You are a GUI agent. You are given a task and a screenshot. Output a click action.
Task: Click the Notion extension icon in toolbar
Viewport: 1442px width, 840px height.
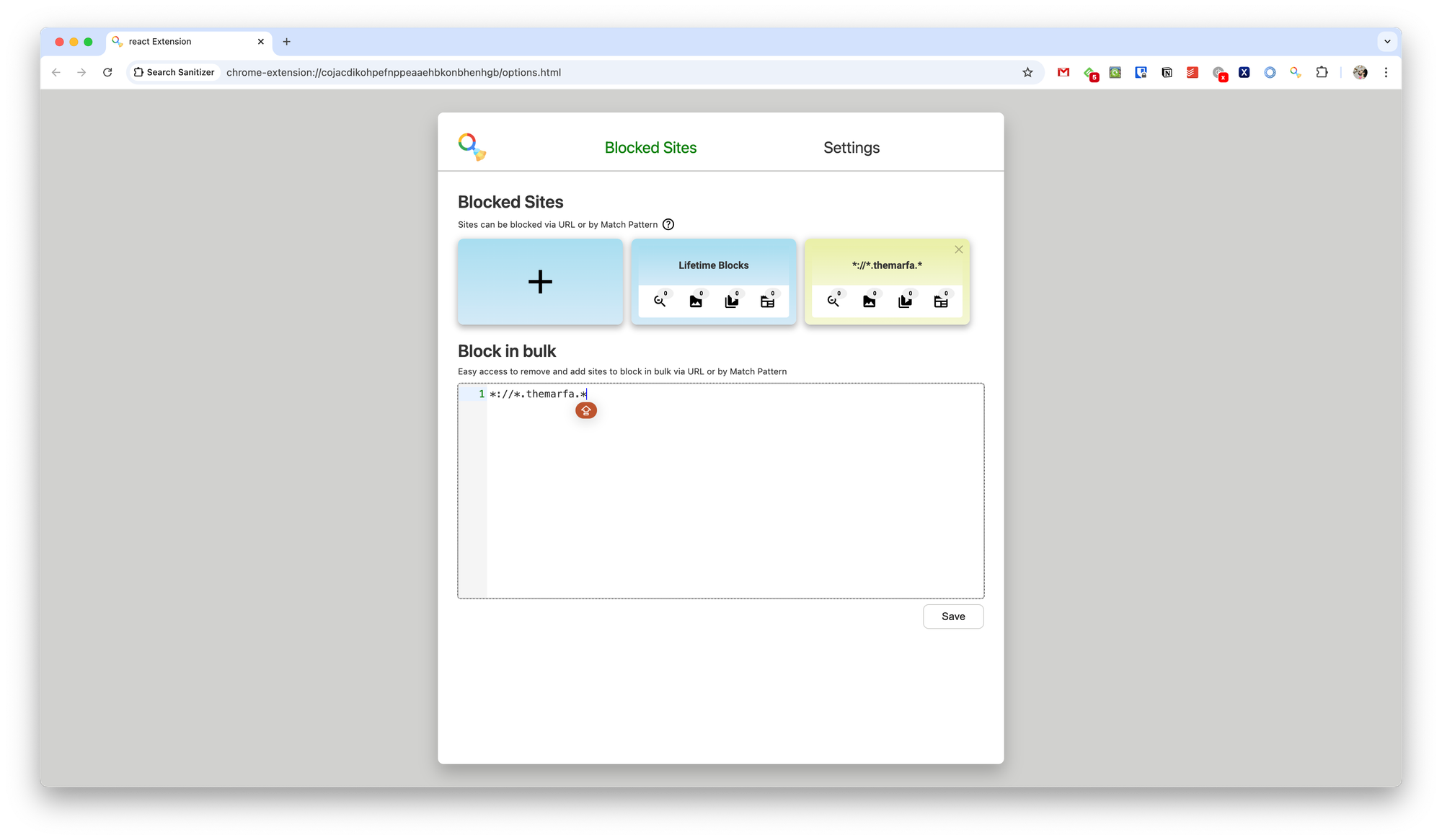click(1167, 72)
